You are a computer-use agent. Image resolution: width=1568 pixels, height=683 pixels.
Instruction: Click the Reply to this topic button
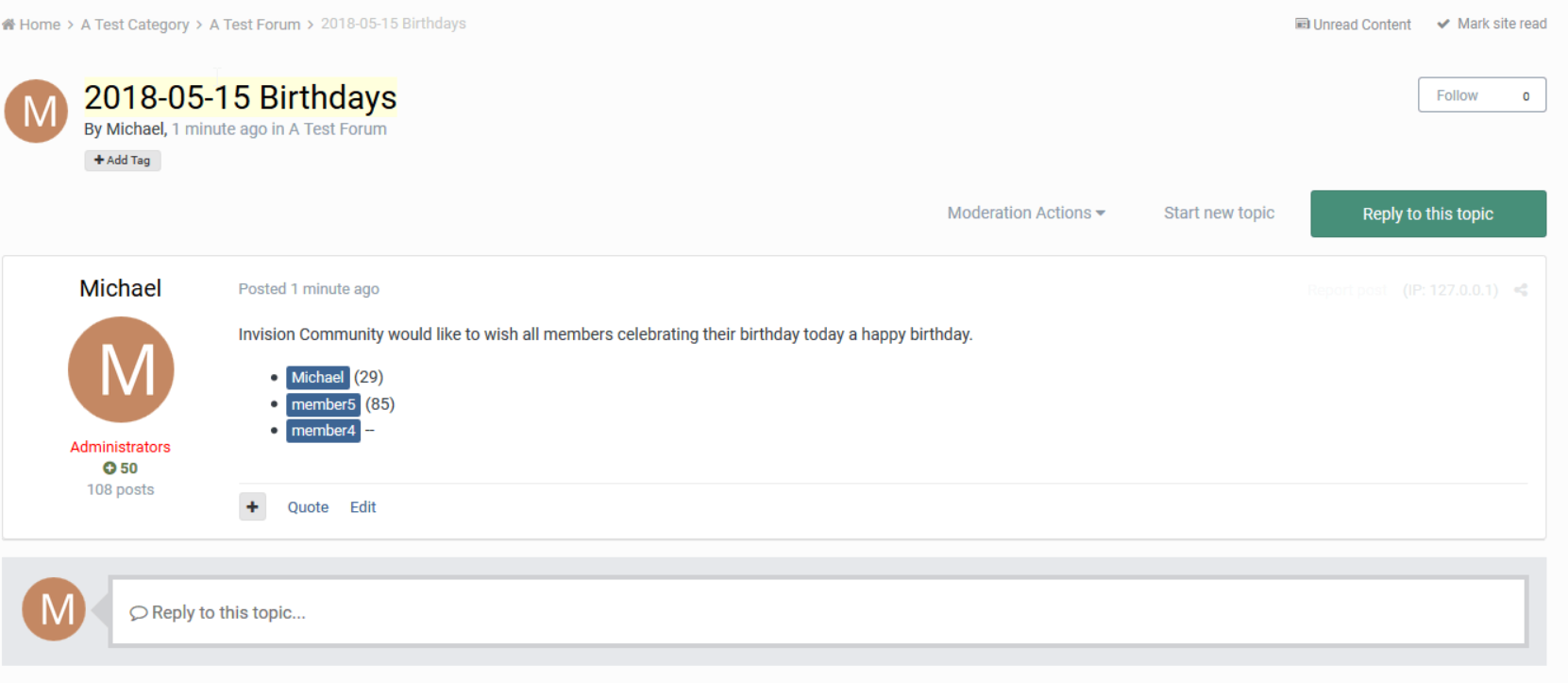[x=1428, y=213]
